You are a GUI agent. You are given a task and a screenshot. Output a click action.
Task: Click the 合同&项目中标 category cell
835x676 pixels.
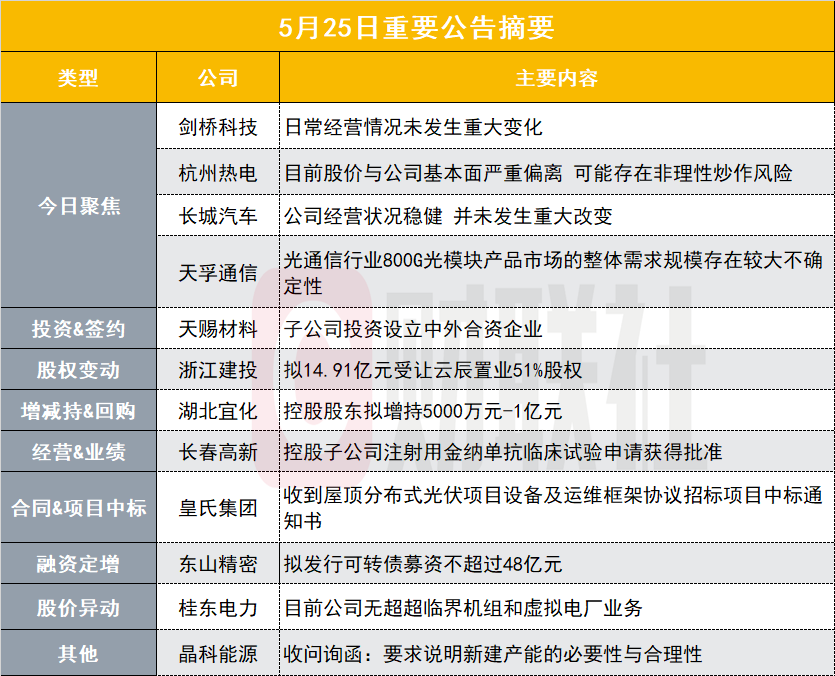click(x=78, y=508)
